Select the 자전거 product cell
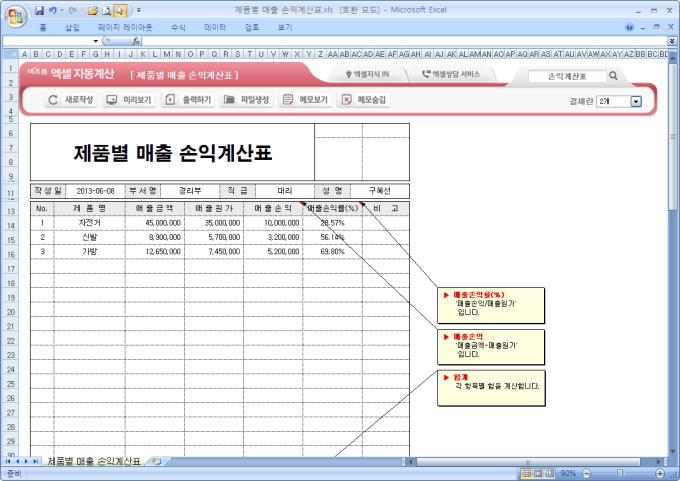This screenshot has height=481, width=680. (89, 223)
